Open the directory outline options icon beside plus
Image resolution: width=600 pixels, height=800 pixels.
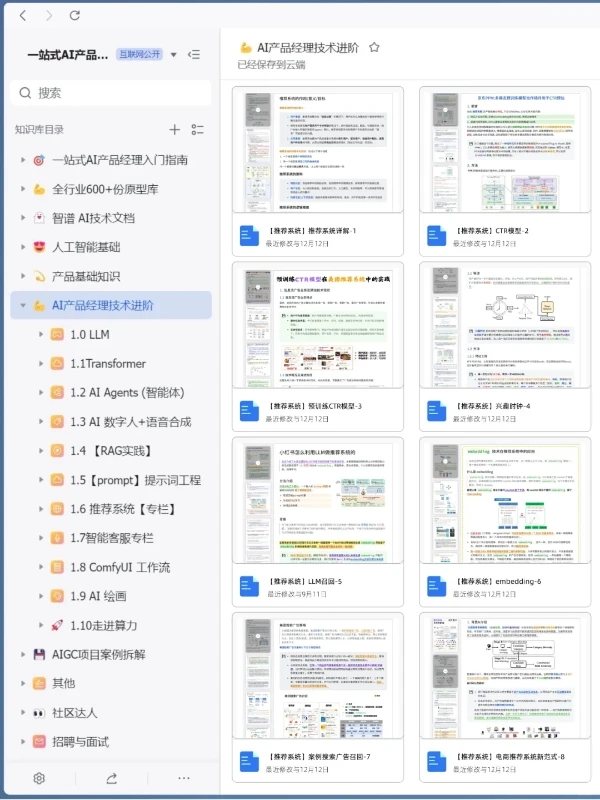click(197, 130)
